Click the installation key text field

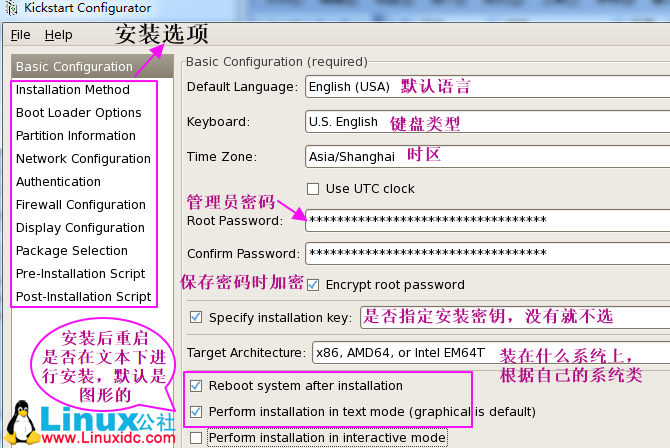coord(515,317)
